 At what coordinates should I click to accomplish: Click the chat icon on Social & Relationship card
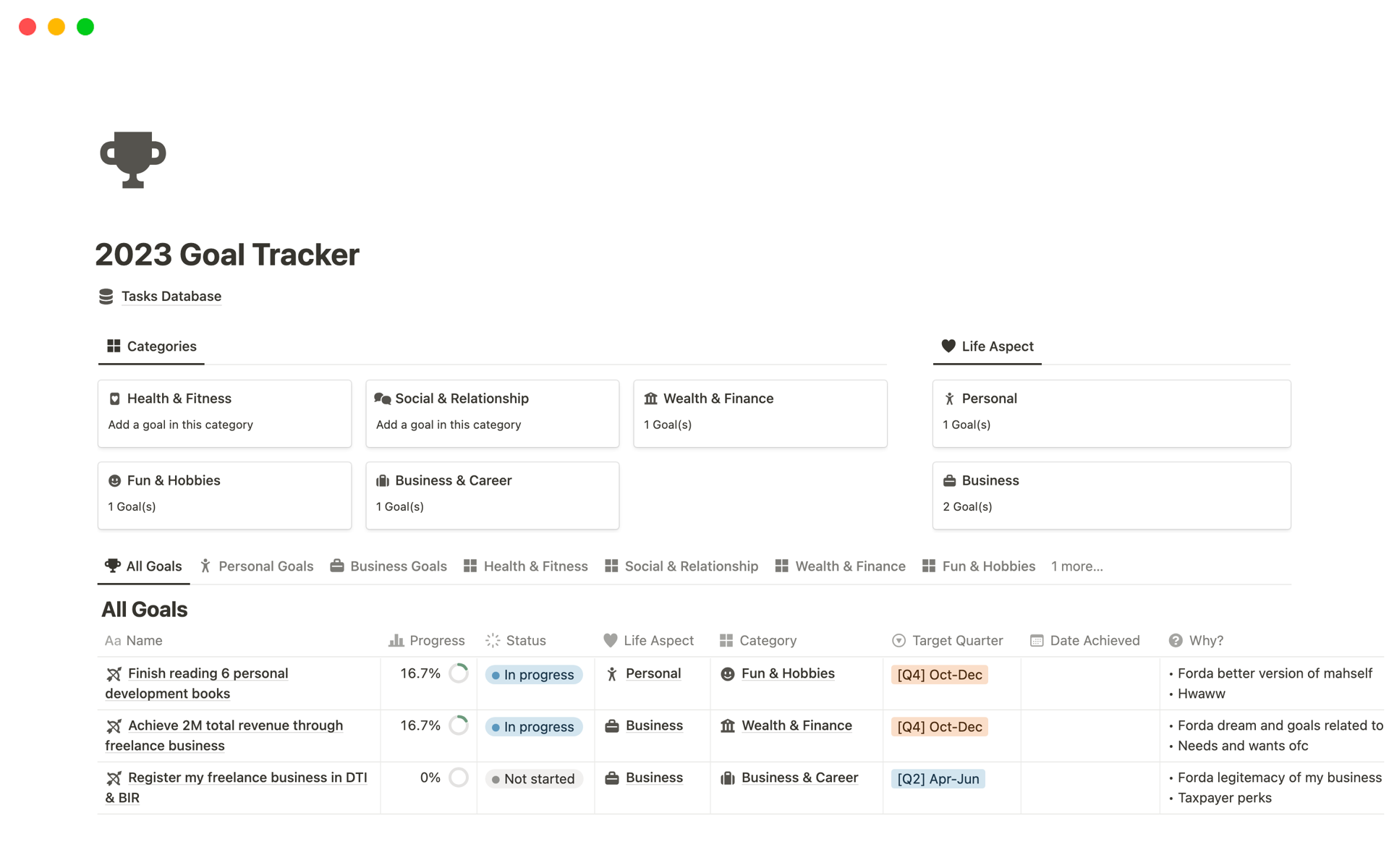(382, 398)
